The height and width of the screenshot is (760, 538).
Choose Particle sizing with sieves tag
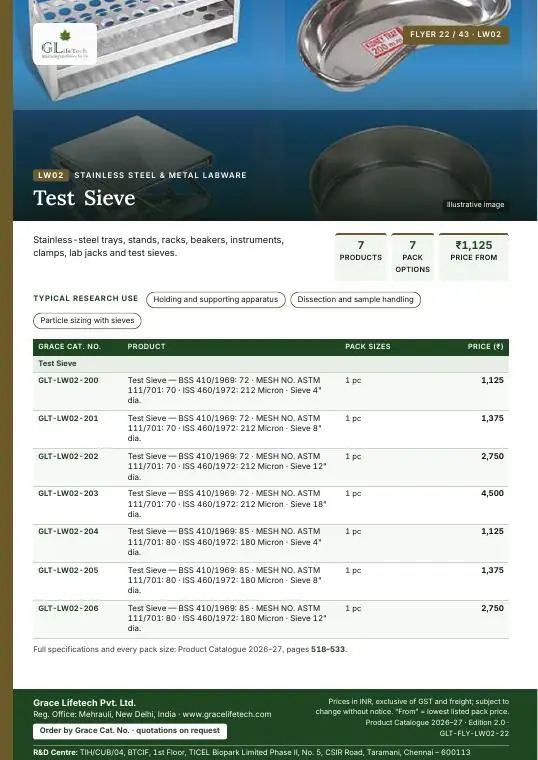point(87,320)
